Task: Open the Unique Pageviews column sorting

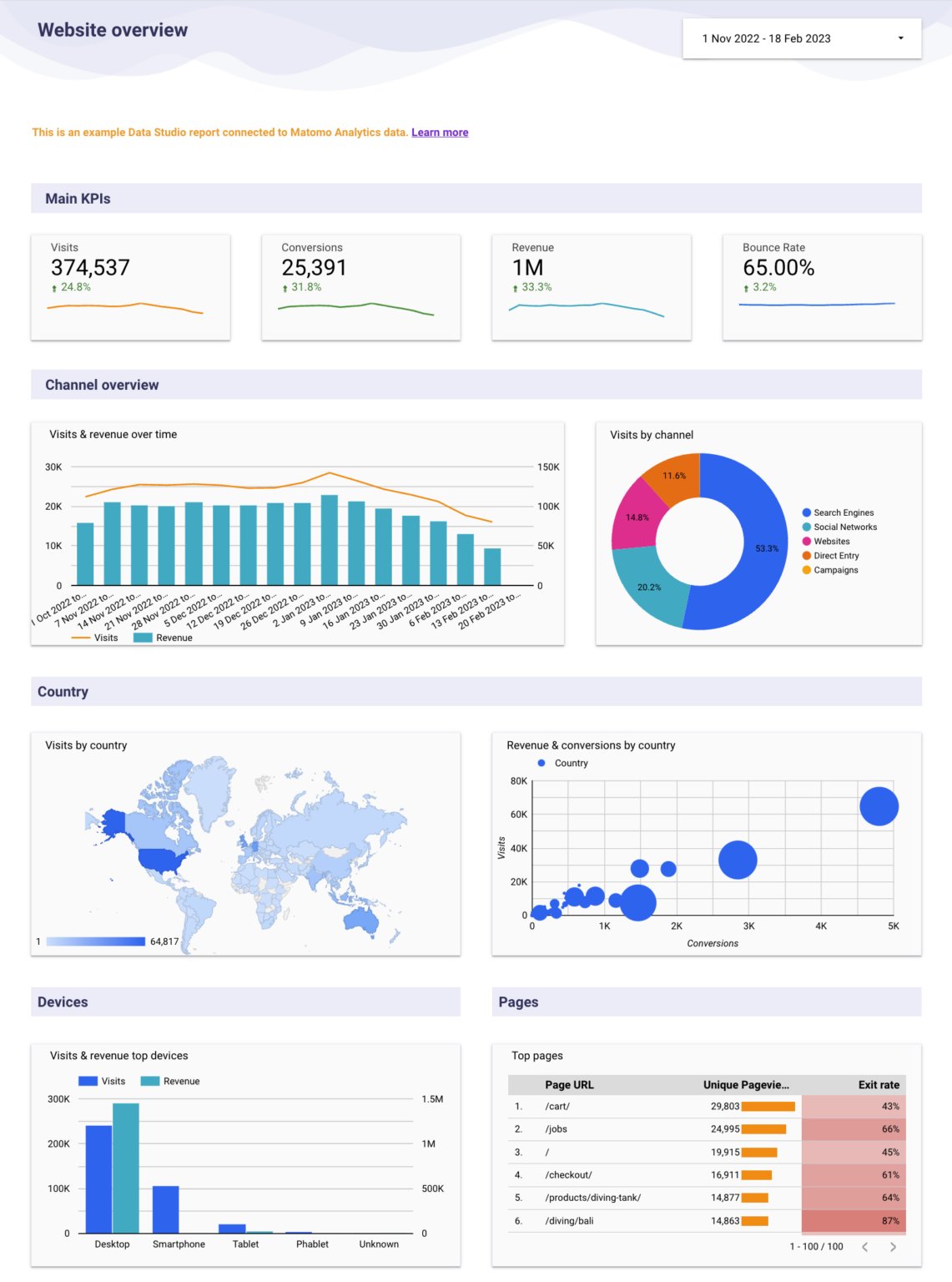Action: [745, 1085]
